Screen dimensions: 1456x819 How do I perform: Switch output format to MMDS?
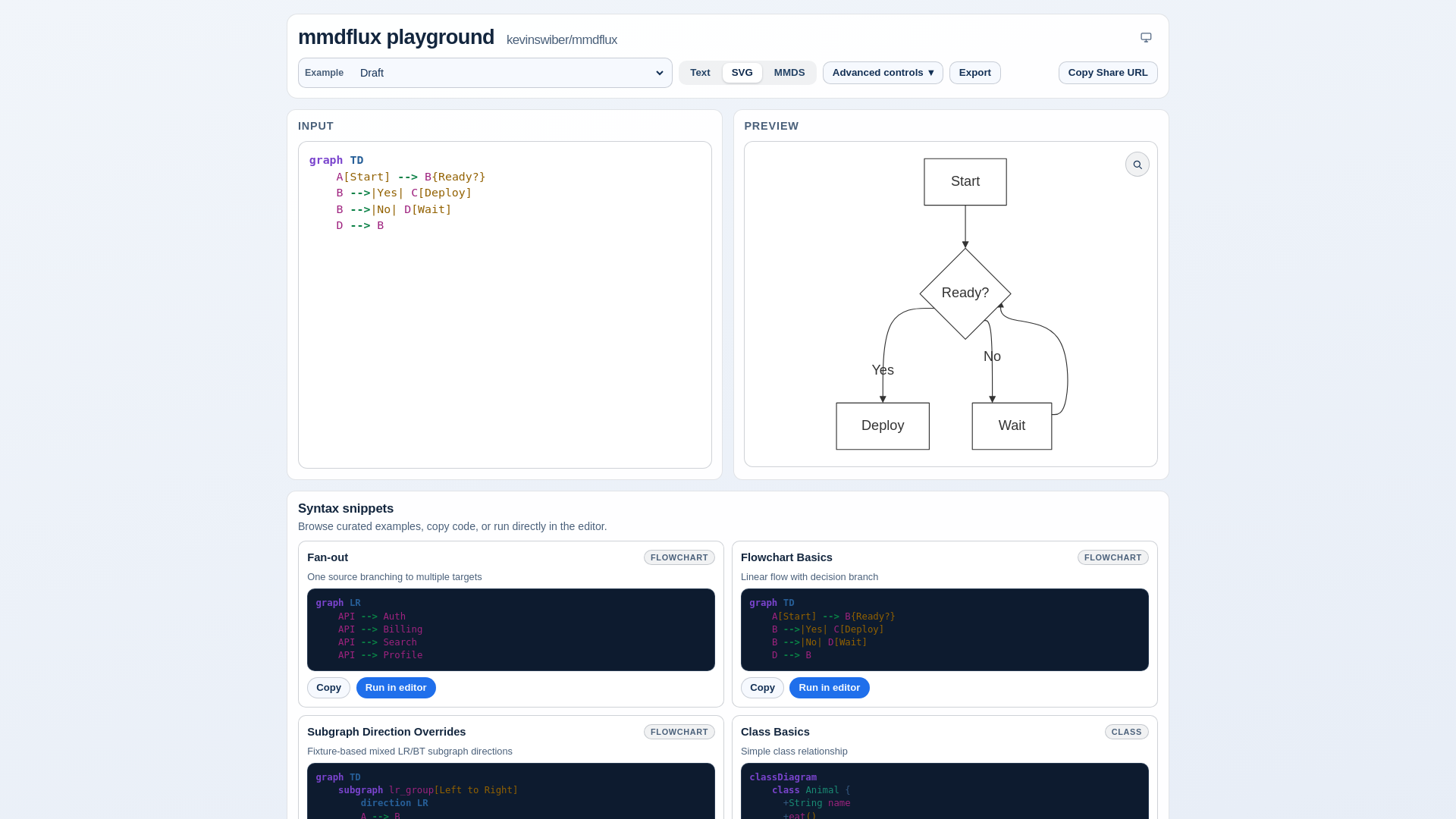pos(789,73)
